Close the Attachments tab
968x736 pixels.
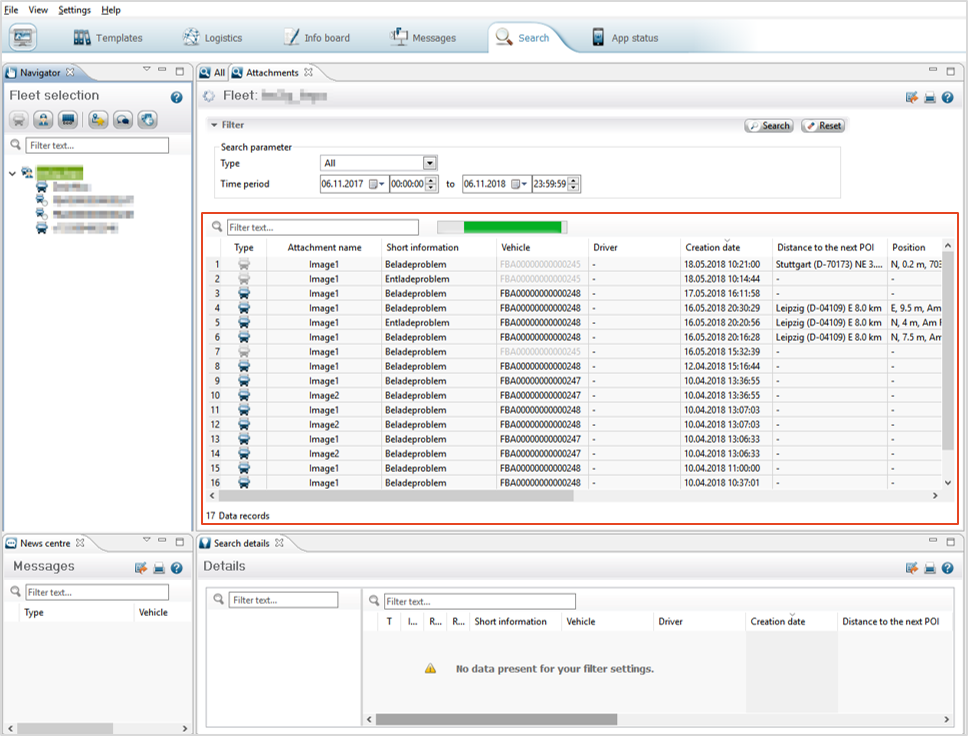(x=308, y=72)
